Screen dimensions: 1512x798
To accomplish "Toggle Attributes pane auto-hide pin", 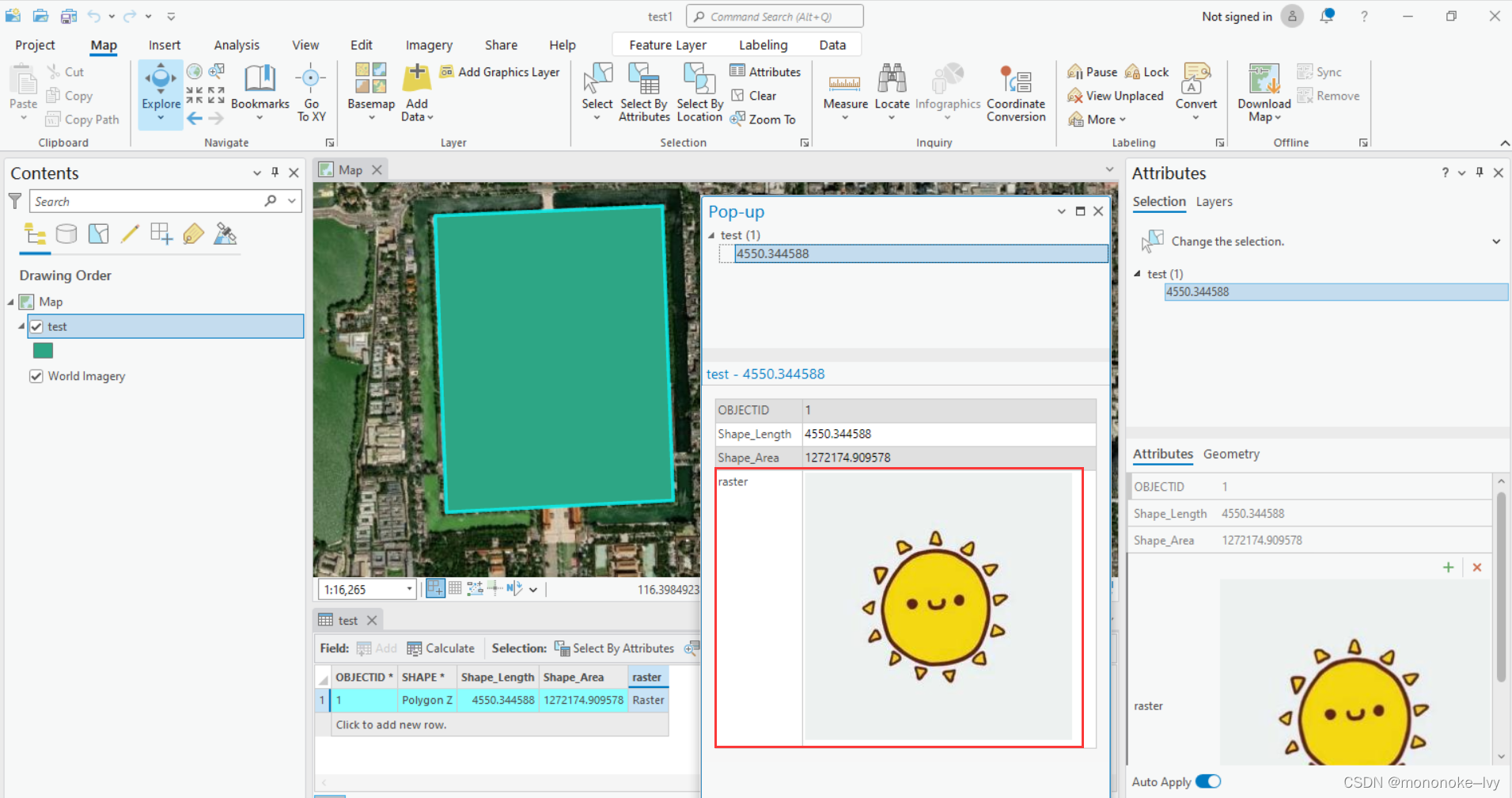I will [1480, 173].
